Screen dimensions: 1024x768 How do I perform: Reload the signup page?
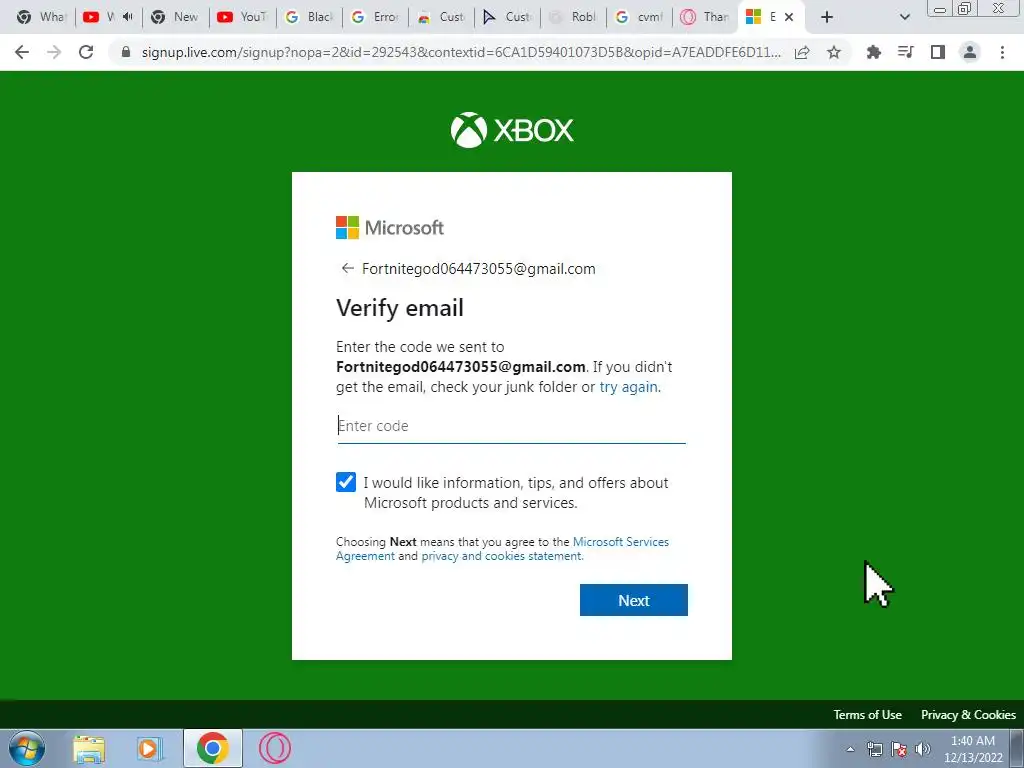(x=86, y=52)
